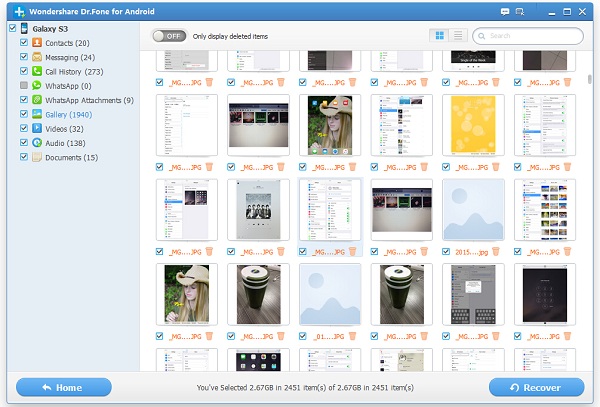
Task: Click the Galaxy S3 device label
Action: tap(50, 29)
